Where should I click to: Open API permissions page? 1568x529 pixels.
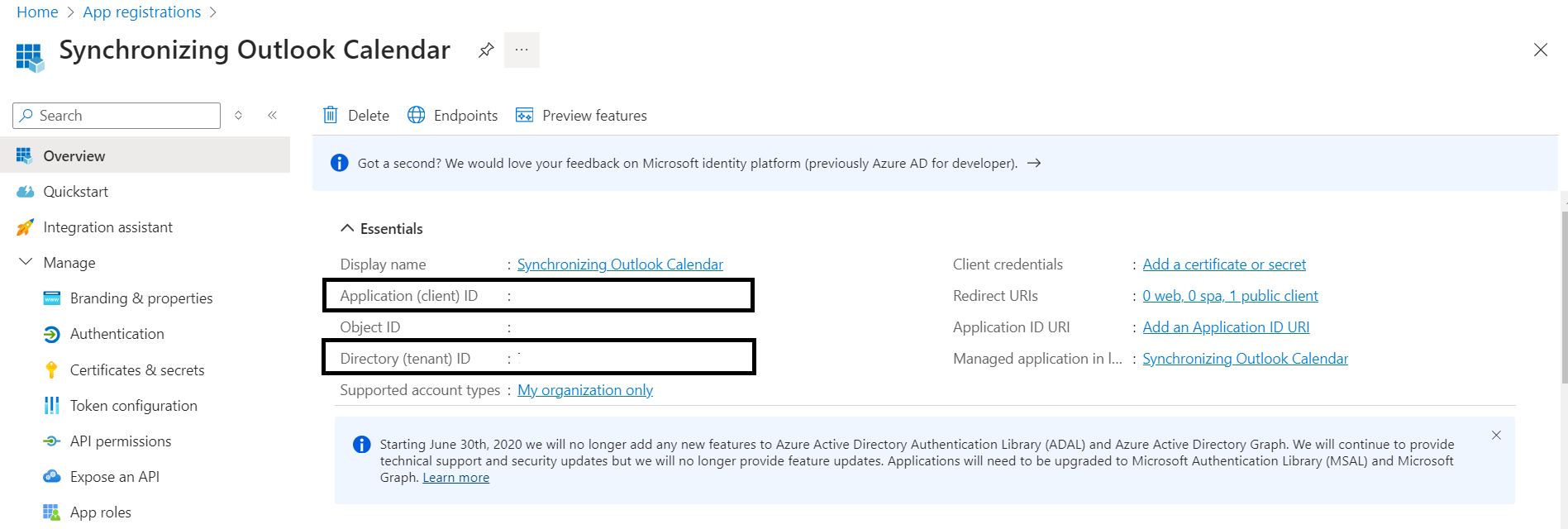(120, 441)
